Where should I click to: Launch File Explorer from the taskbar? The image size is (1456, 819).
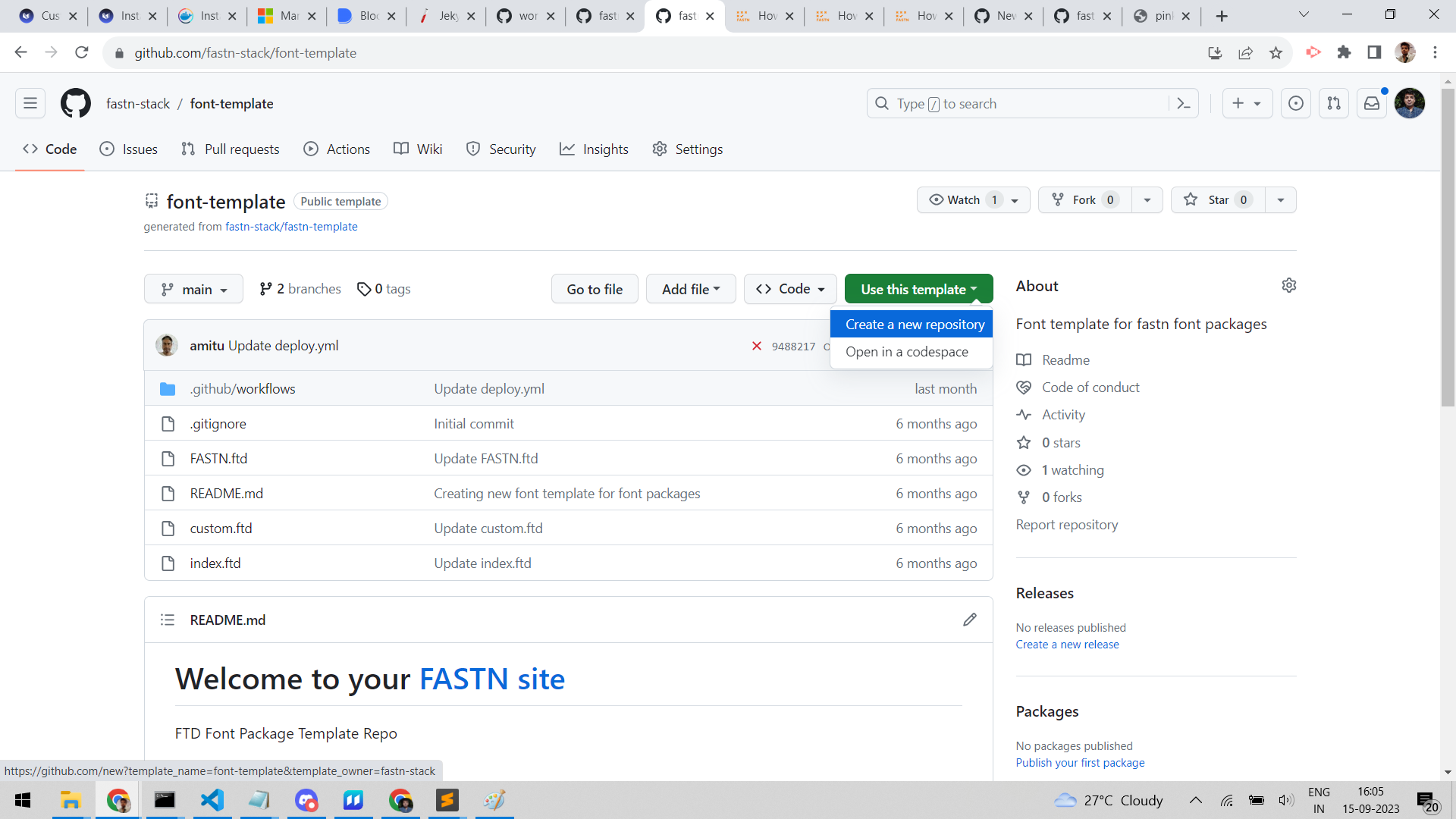(x=71, y=800)
